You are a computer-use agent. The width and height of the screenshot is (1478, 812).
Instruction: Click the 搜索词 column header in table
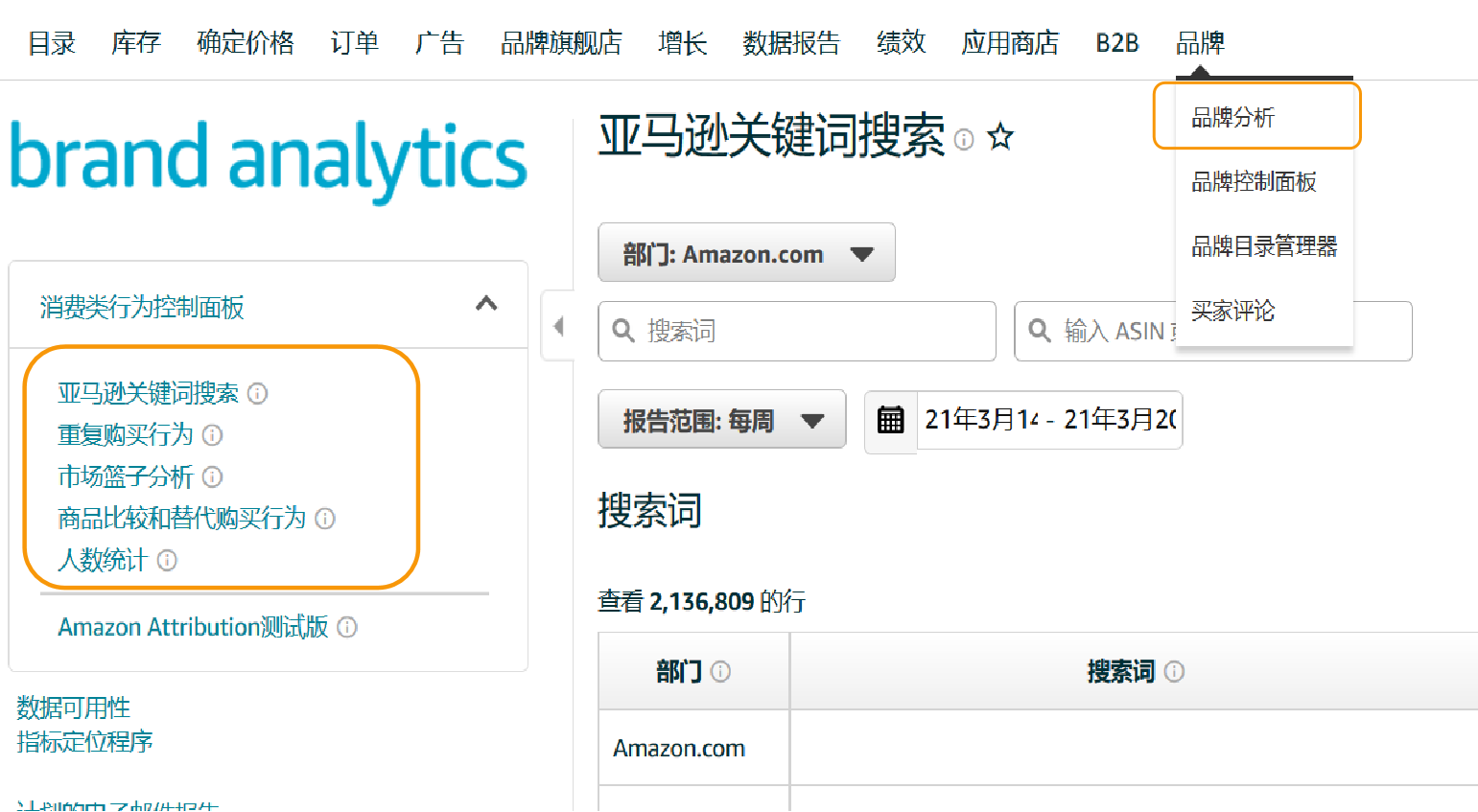(1135, 671)
